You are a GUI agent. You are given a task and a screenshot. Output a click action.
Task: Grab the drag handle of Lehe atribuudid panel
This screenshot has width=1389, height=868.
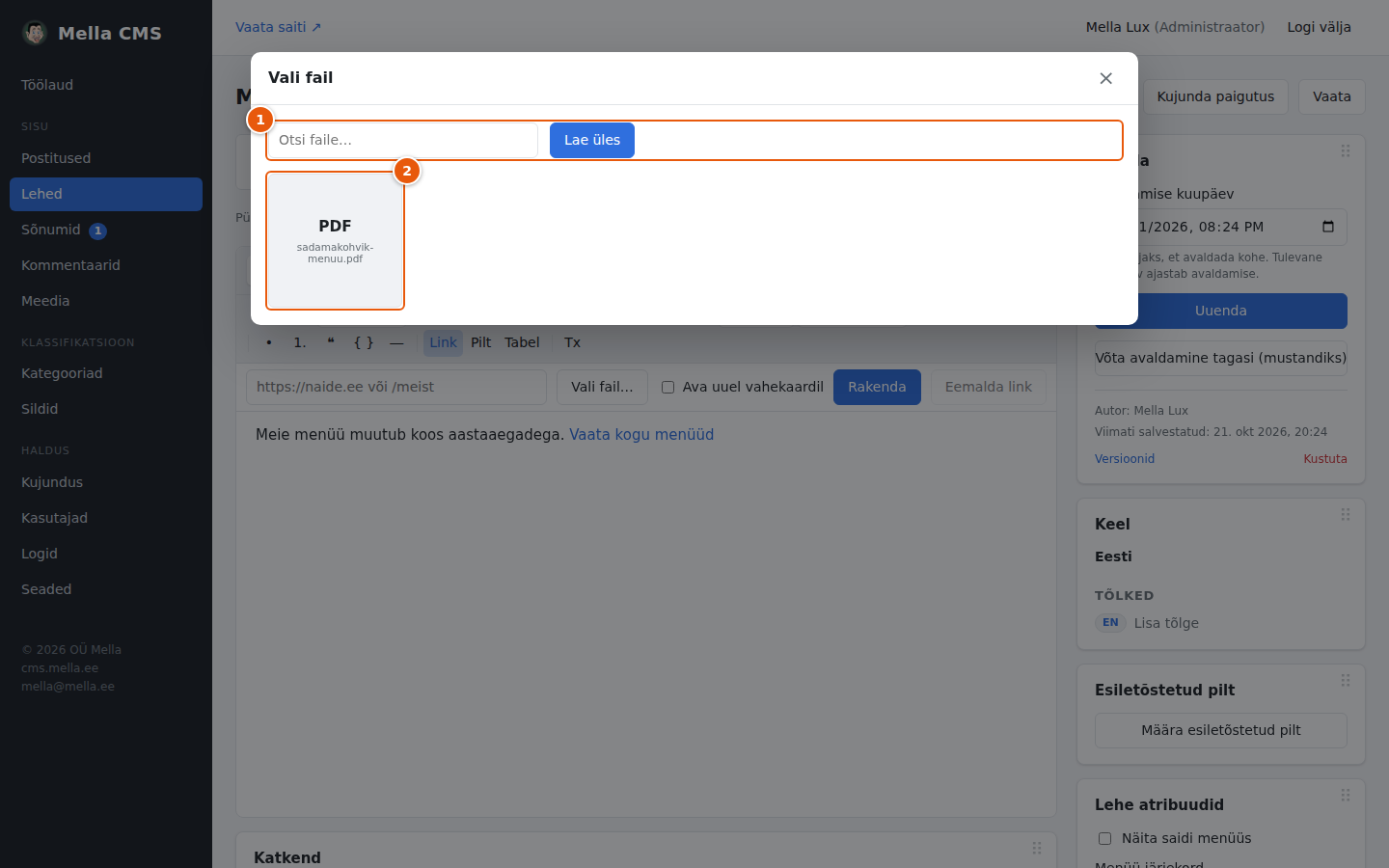(1346, 796)
